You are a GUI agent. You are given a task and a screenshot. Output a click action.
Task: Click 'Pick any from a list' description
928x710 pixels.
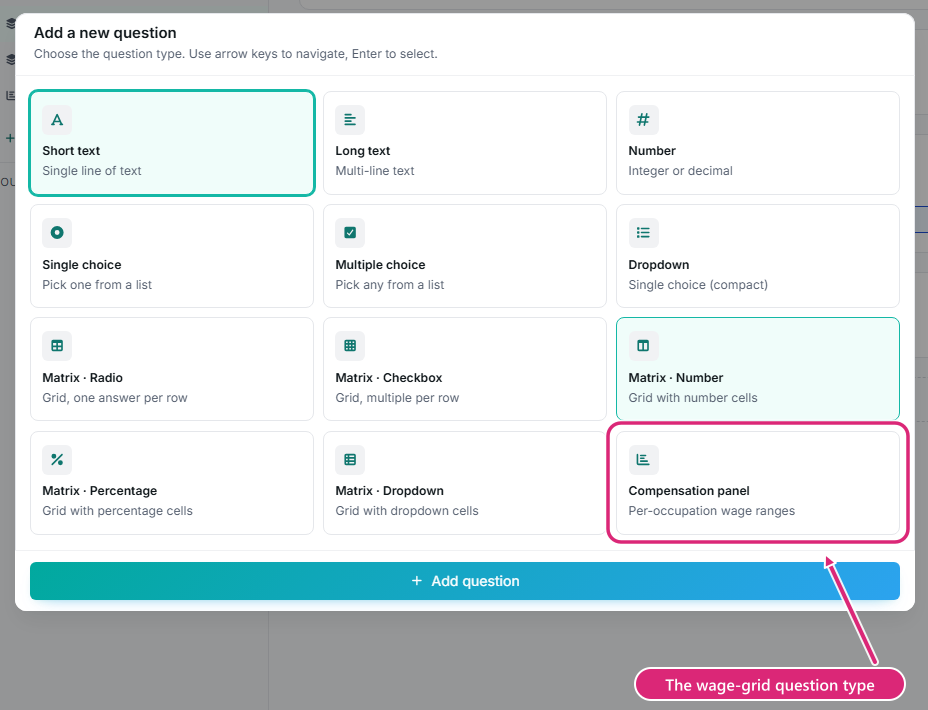click(389, 285)
